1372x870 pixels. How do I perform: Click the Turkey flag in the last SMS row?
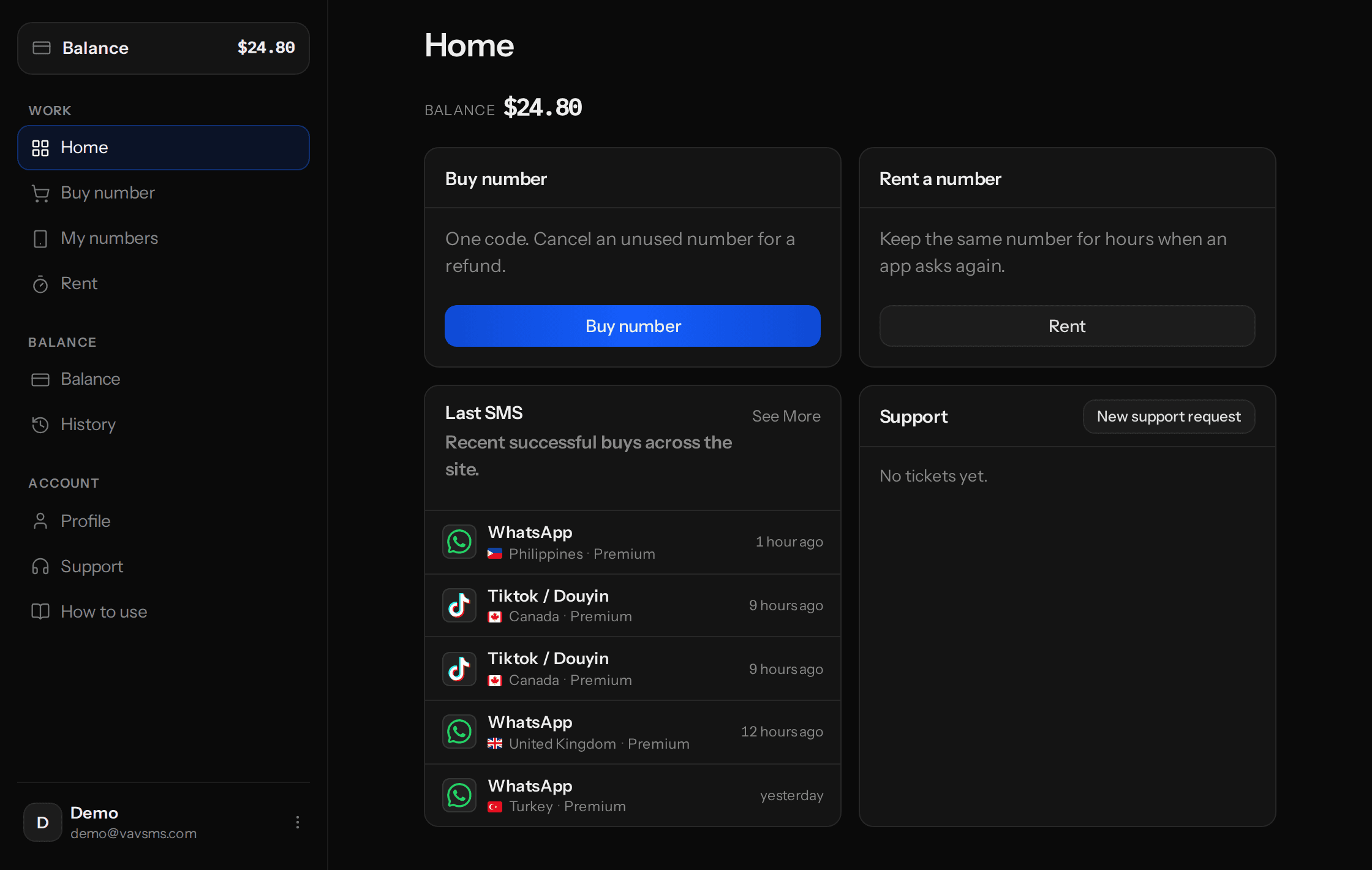[495, 807]
